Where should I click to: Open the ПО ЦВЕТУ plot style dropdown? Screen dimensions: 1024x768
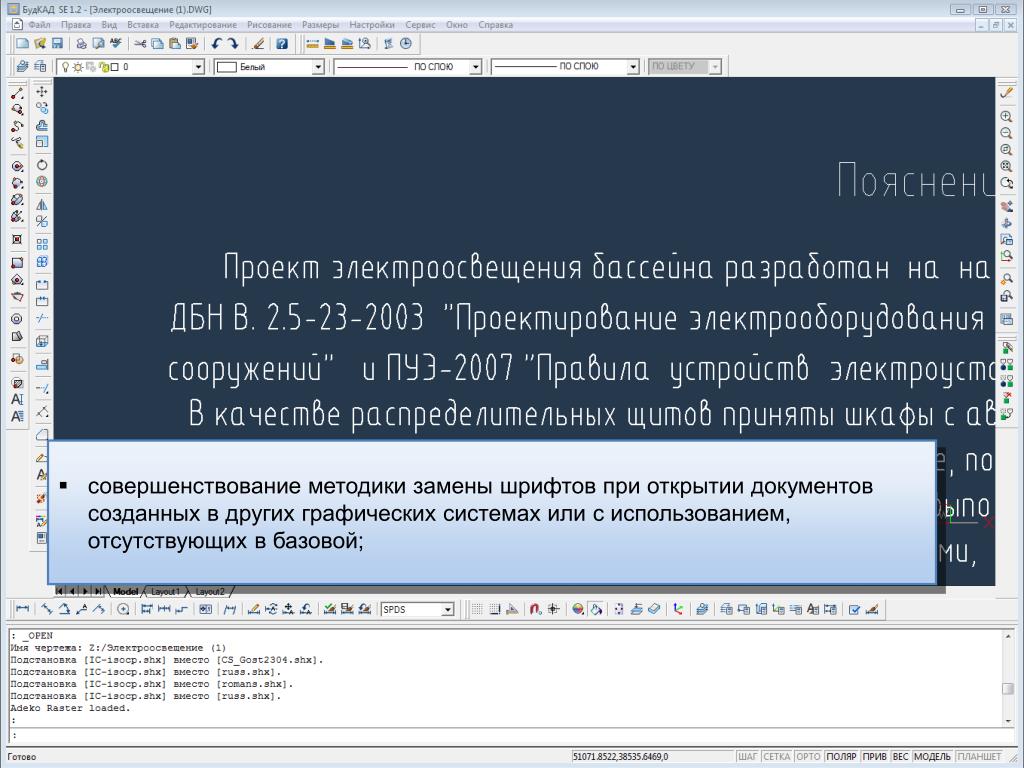[715, 67]
